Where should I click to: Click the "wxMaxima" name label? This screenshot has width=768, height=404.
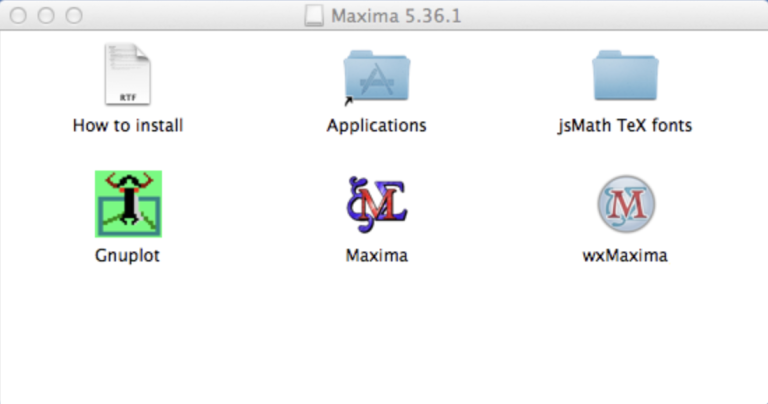625,255
